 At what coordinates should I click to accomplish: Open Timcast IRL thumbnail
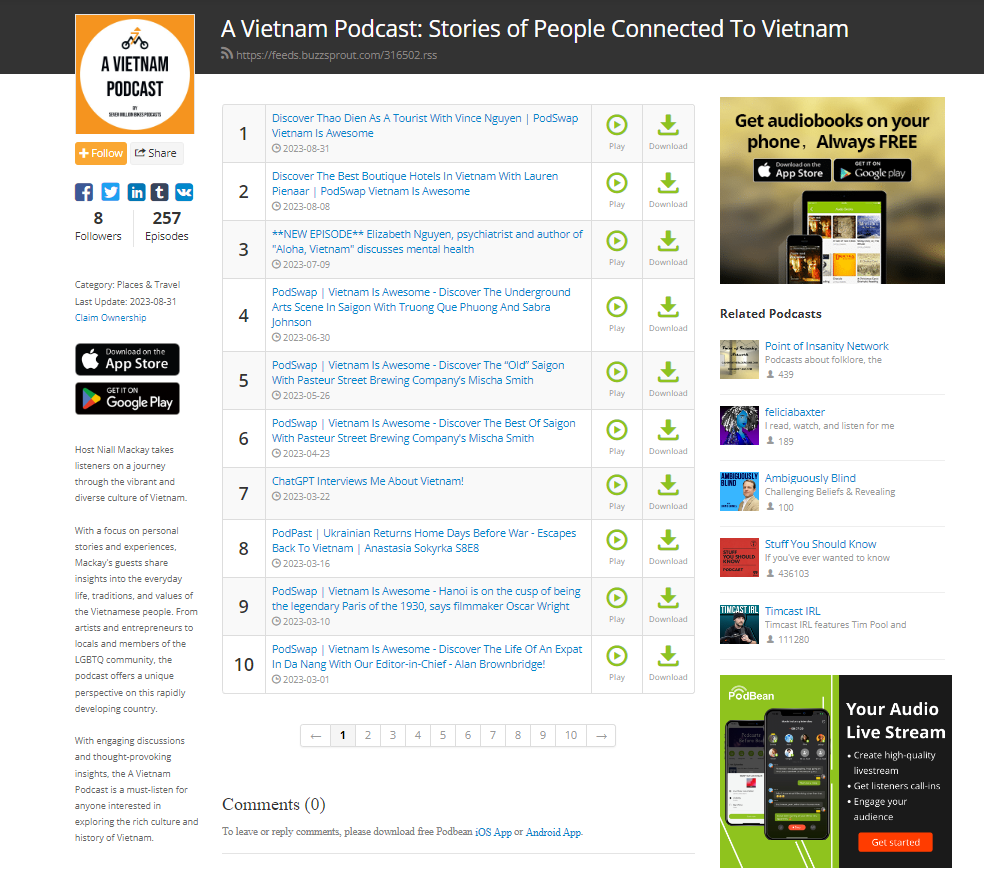(739, 624)
